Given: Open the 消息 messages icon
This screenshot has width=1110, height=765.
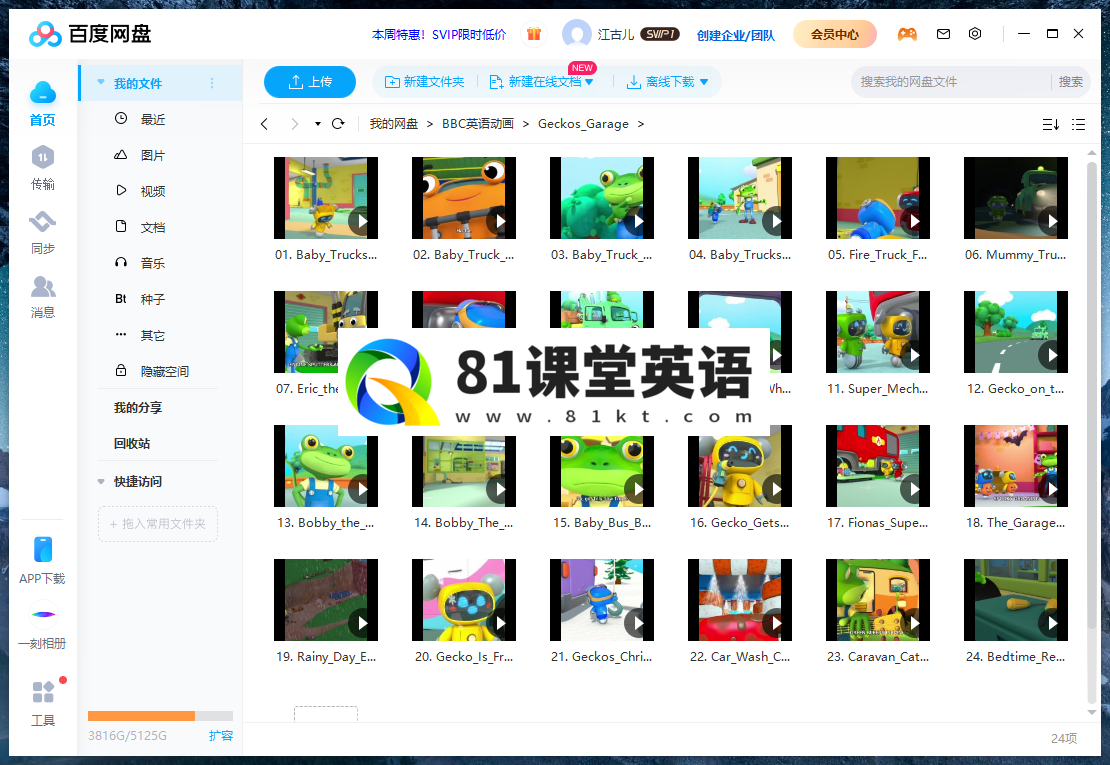Looking at the screenshot, I should click(42, 286).
